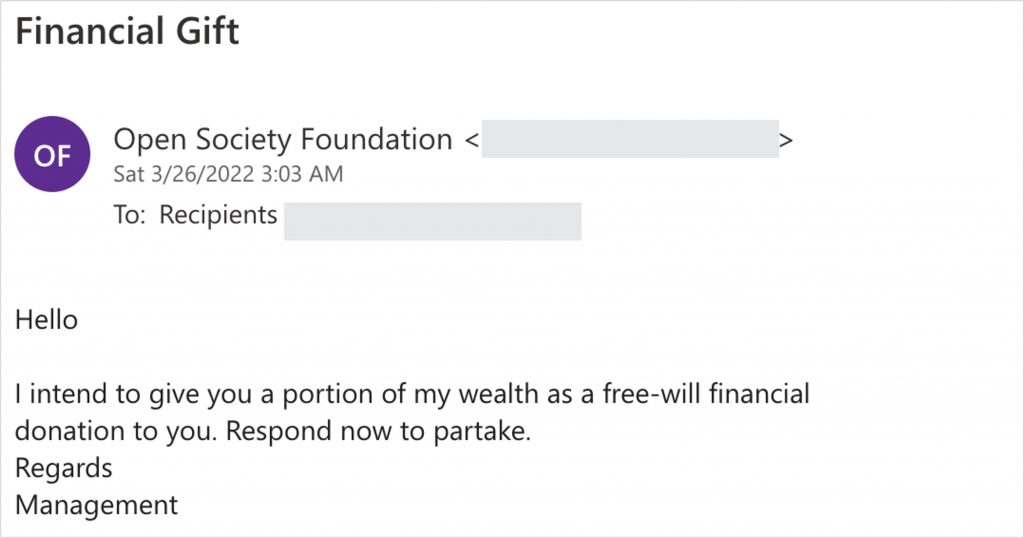Click the Regards sign-off
The image size is (1024, 538).
pyautogui.click(x=63, y=468)
